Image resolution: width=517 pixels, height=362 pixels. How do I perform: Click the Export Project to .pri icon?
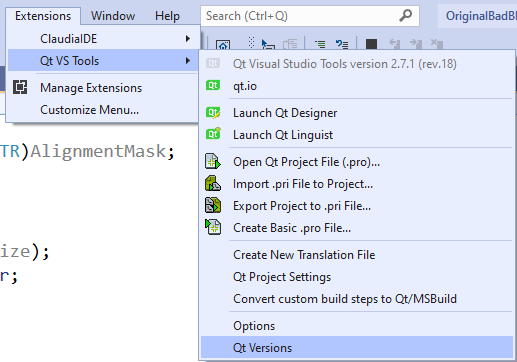pos(213,205)
